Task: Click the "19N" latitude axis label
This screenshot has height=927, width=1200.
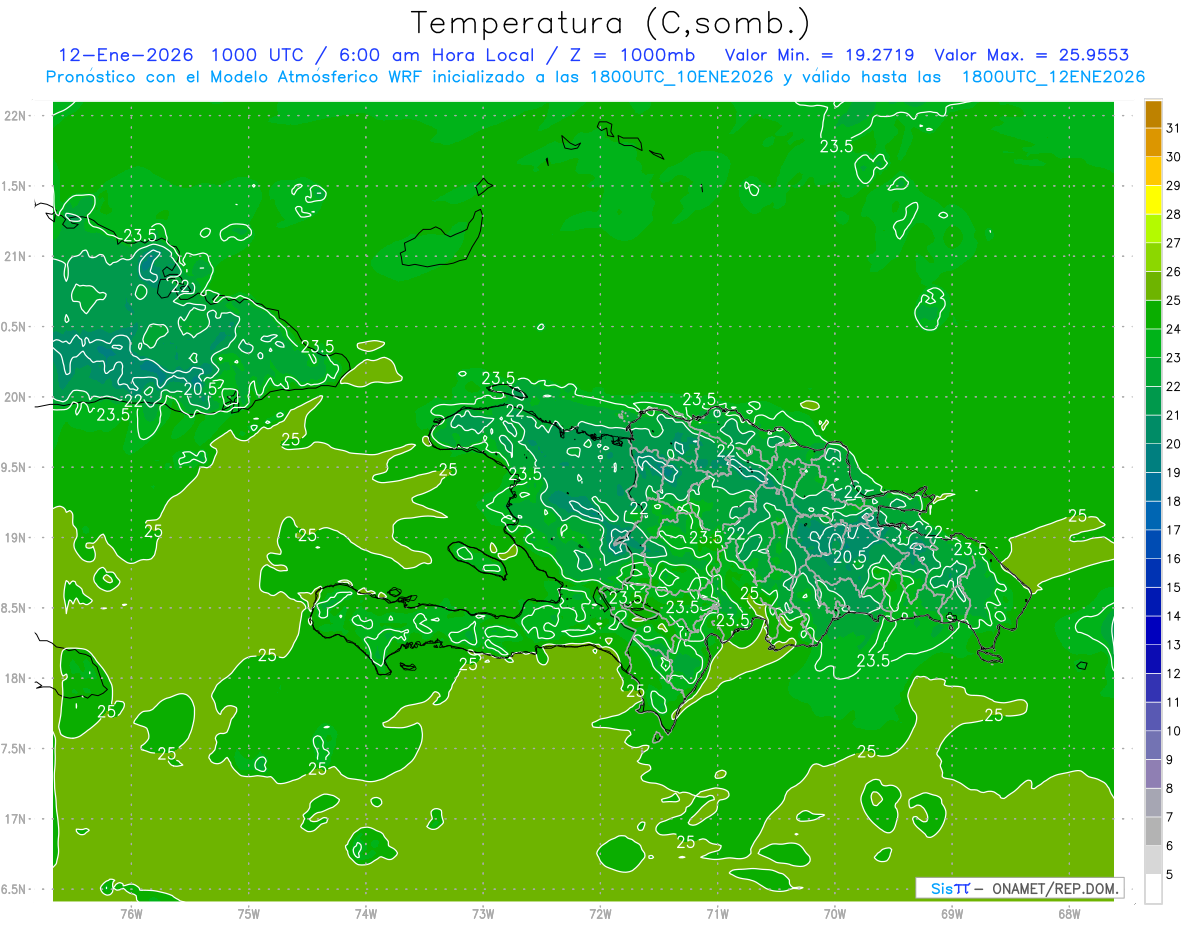Action: [15, 537]
